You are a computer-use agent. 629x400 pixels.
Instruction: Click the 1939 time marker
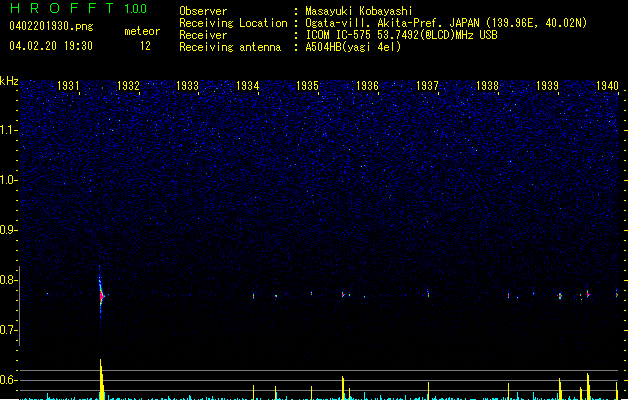pos(547,86)
